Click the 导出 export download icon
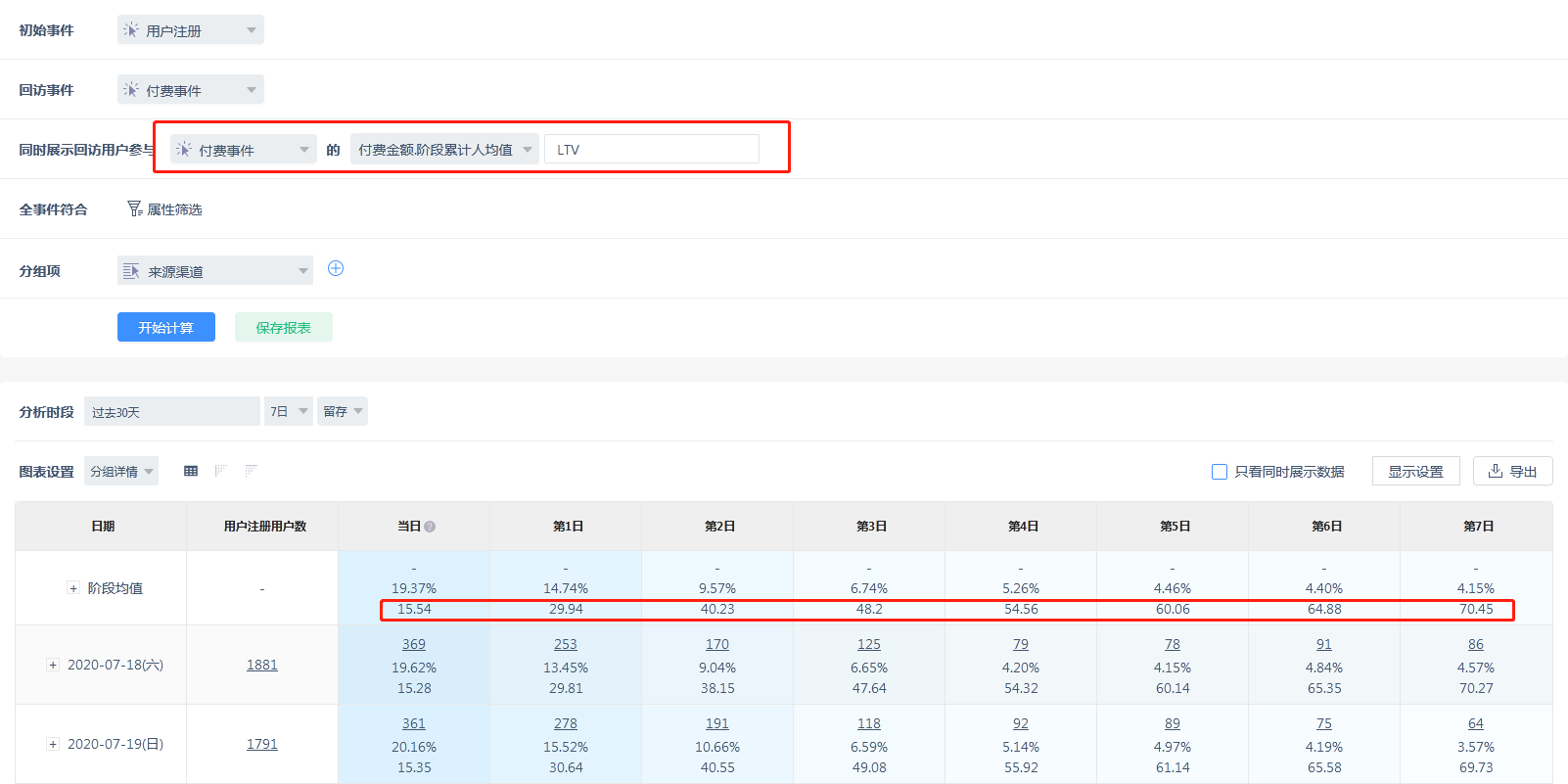 pos(1496,471)
